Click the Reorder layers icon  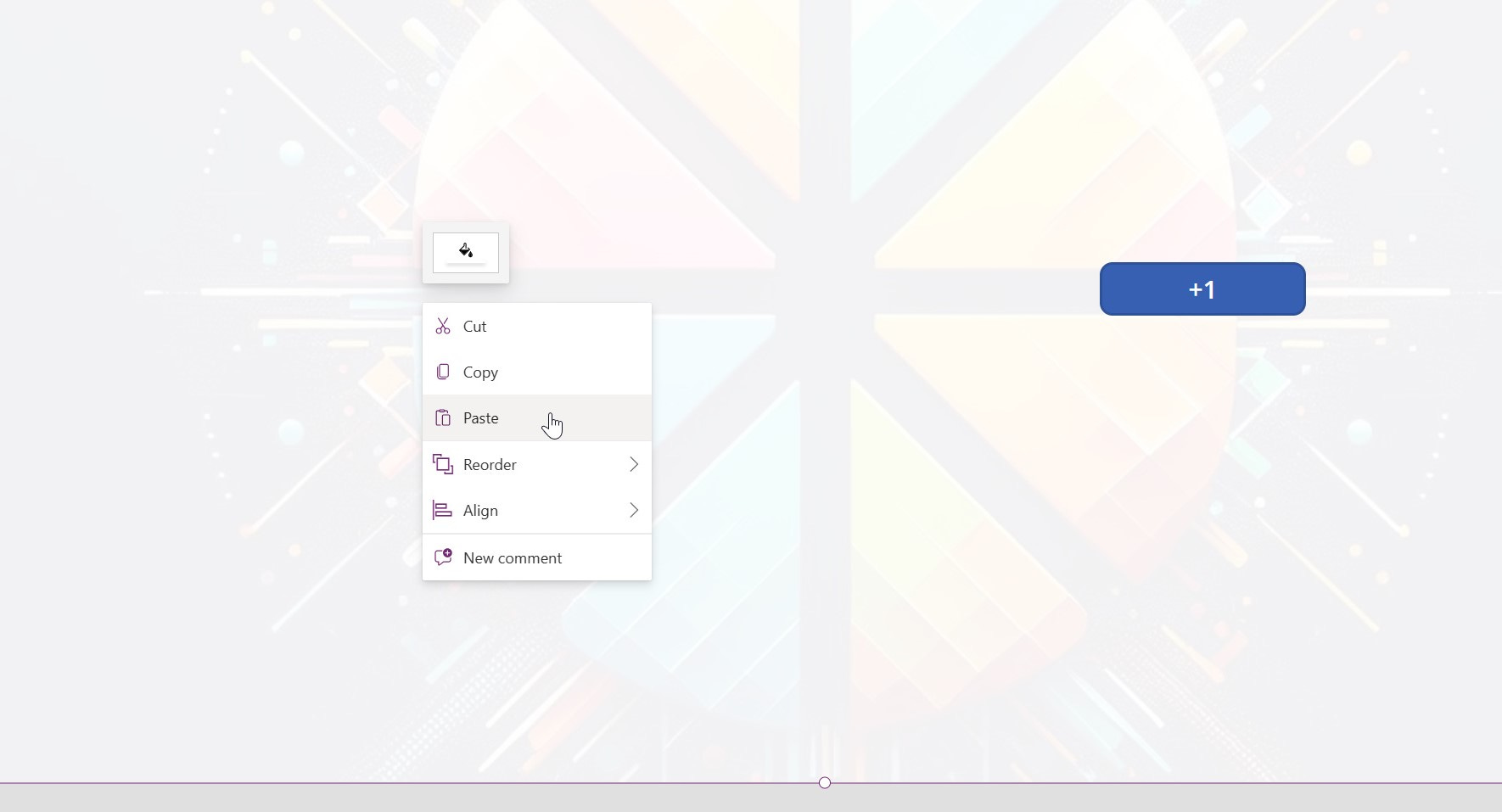point(443,464)
